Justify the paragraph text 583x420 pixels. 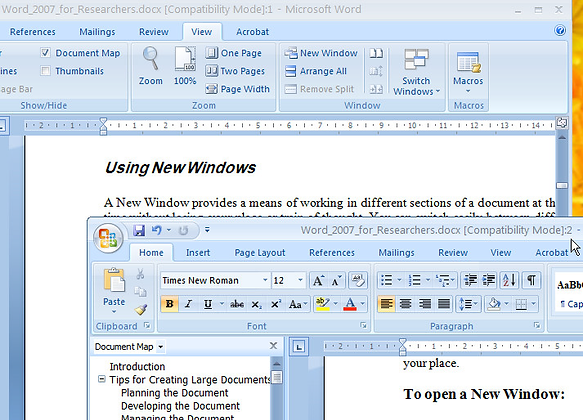point(444,304)
